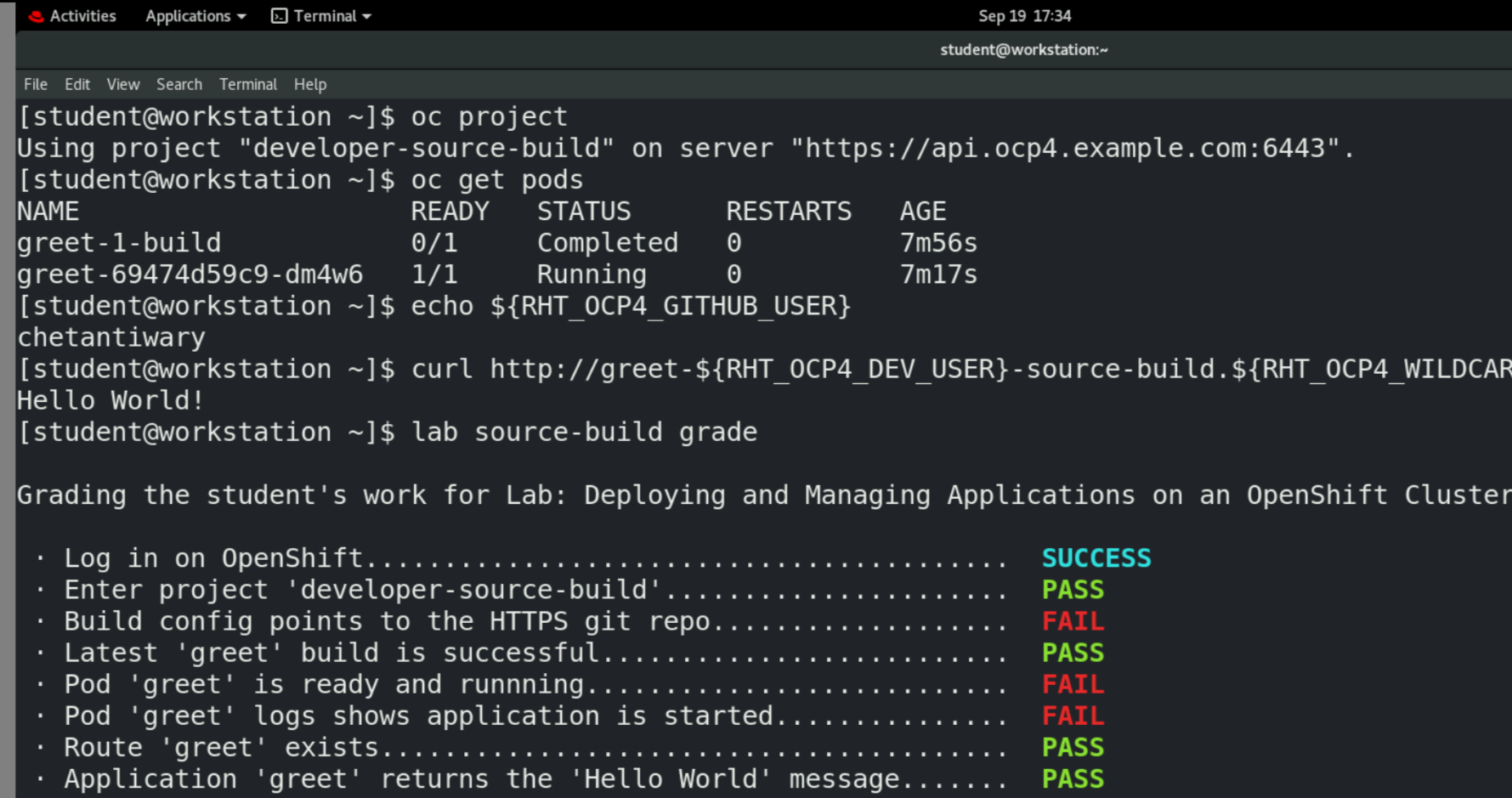Click PASS next to Route greet exists
The width and height of the screenshot is (1512, 798).
click(1073, 746)
